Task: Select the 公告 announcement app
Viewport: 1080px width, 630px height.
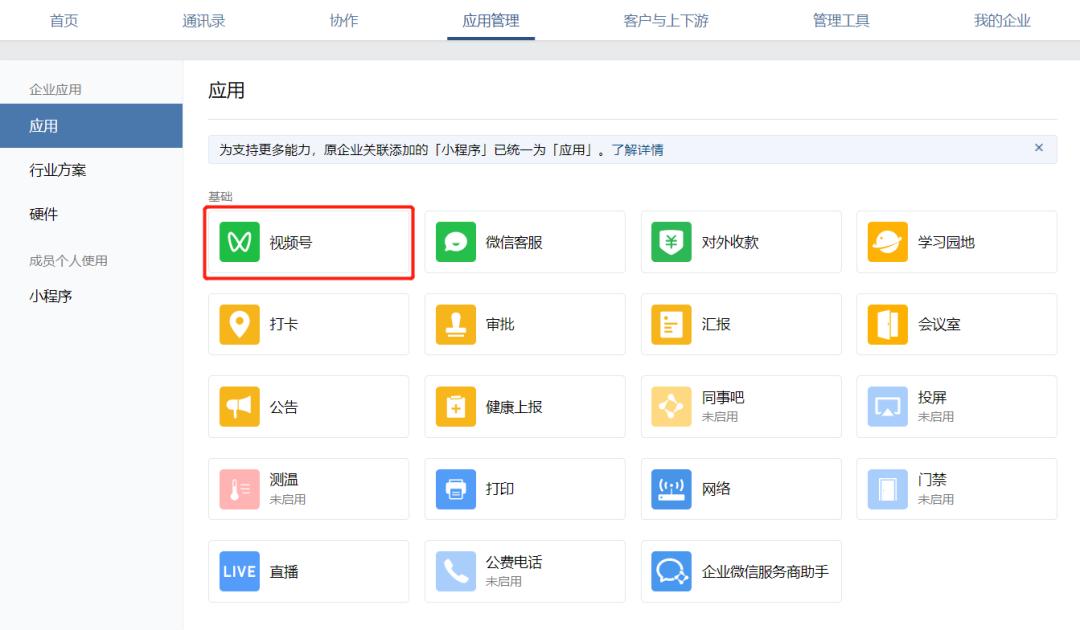Action: point(308,406)
